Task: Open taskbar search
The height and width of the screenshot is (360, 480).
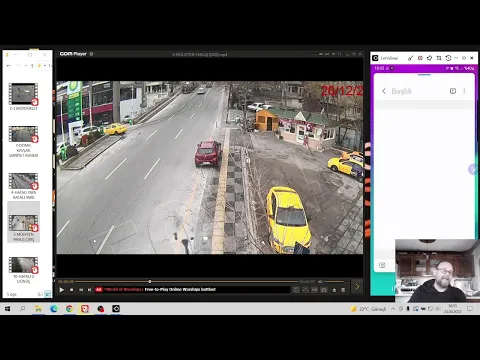Action: (22, 309)
